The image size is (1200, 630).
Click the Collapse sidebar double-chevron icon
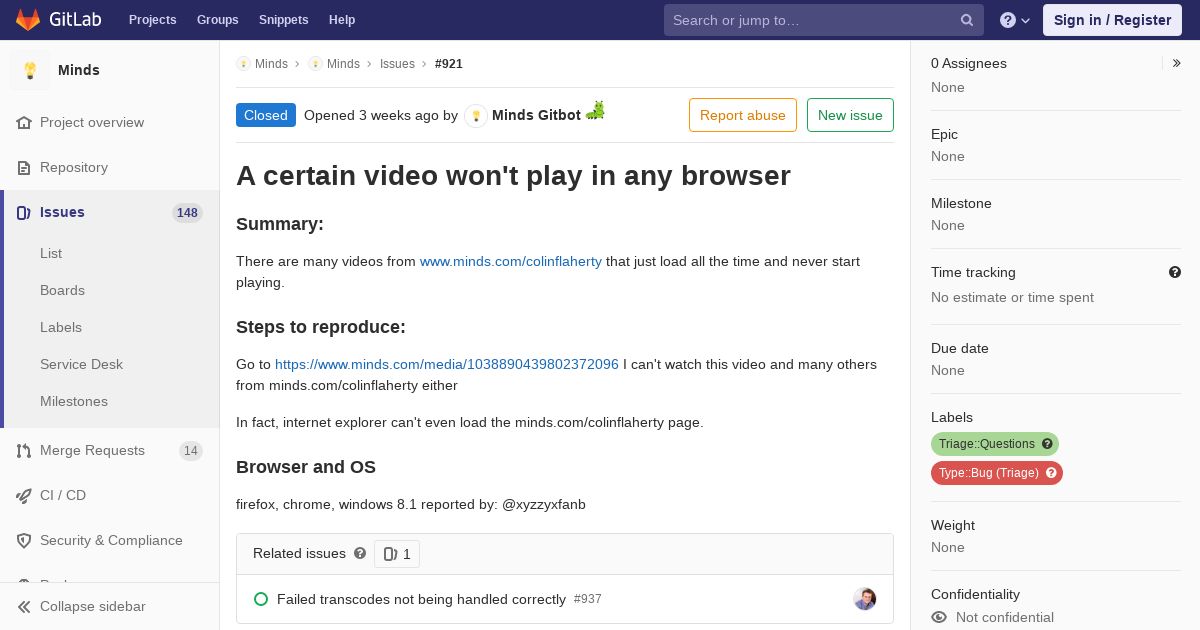point(24,607)
